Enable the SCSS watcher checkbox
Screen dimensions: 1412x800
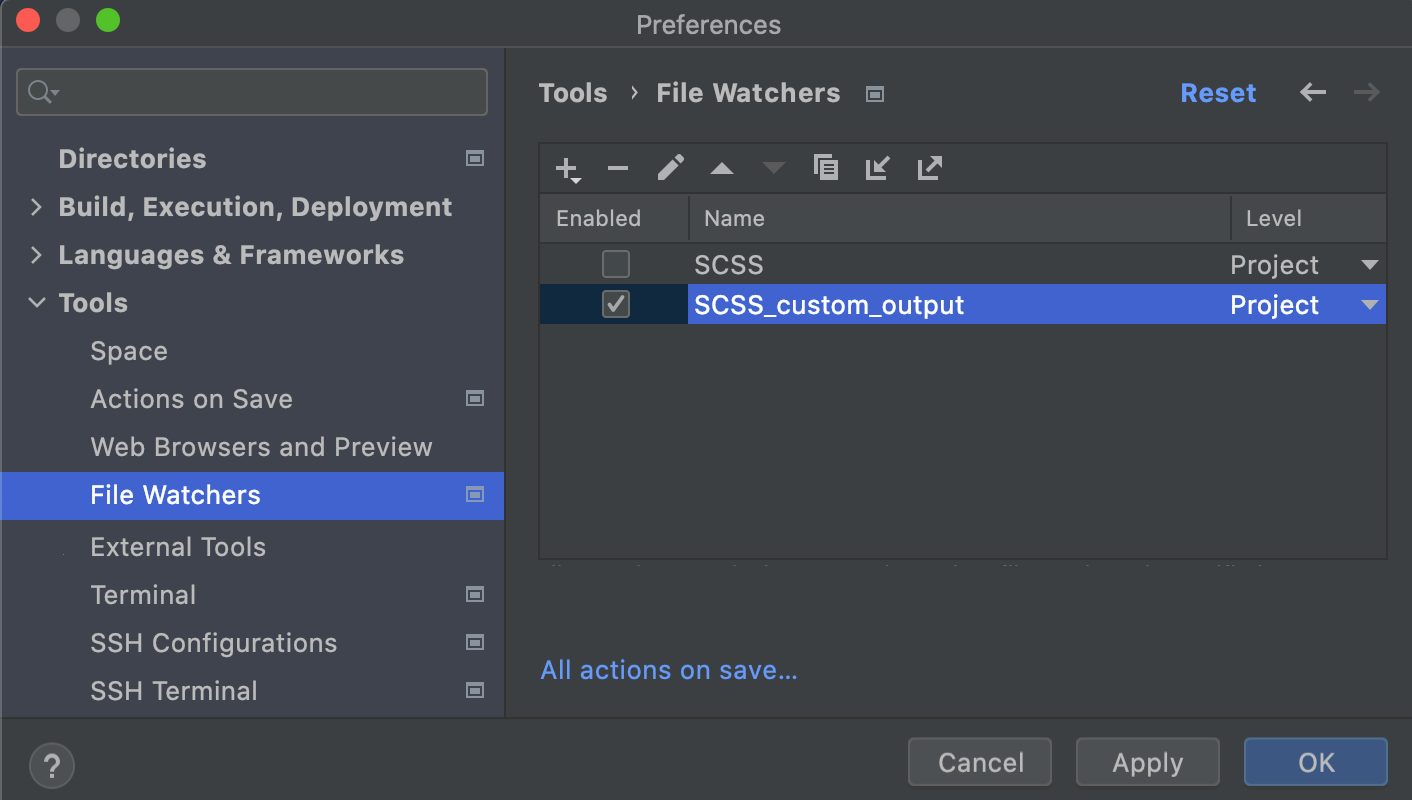(x=615, y=264)
